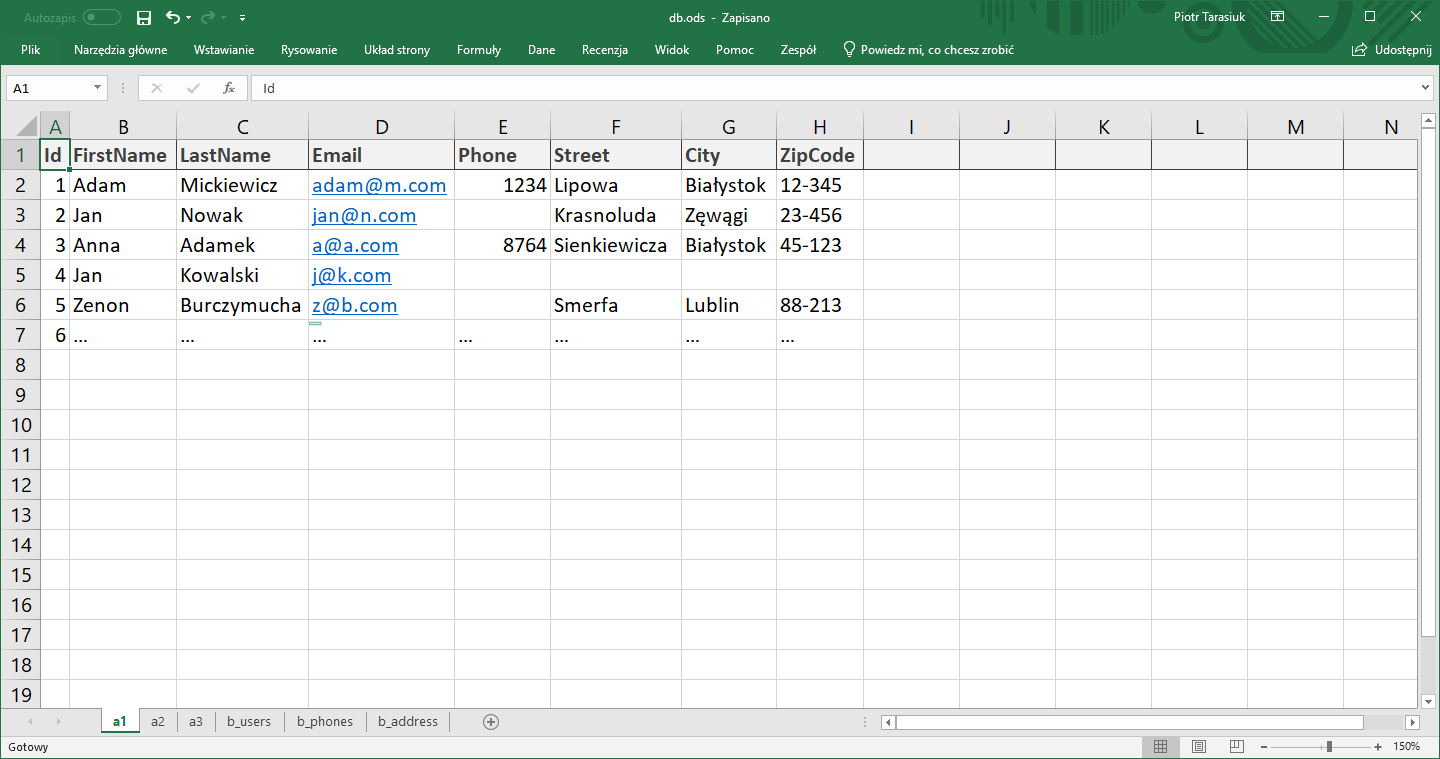Open Ribbon Display Options icon
Screen dimensions: 1440x759
1277,17
